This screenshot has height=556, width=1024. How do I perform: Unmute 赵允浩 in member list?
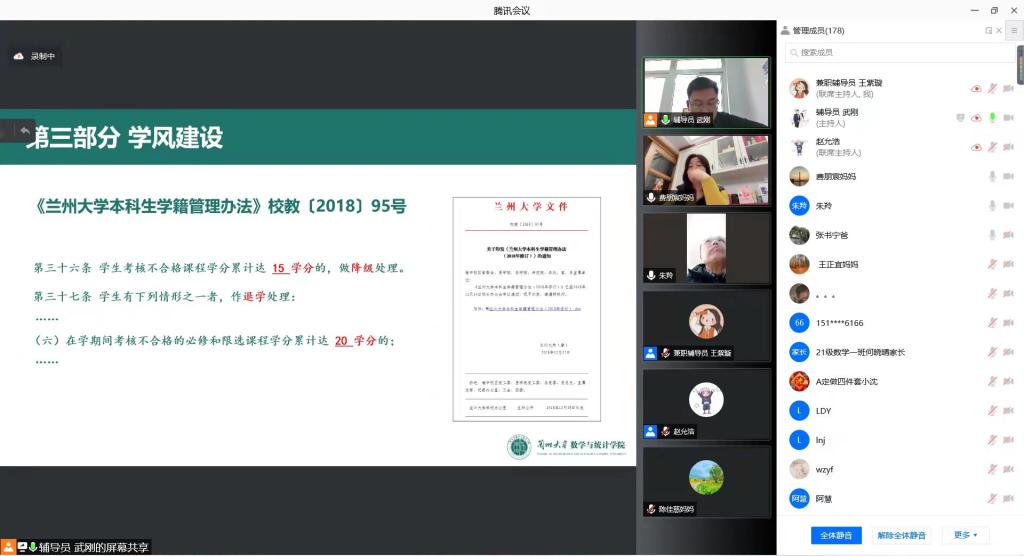[x=992, y=147]
